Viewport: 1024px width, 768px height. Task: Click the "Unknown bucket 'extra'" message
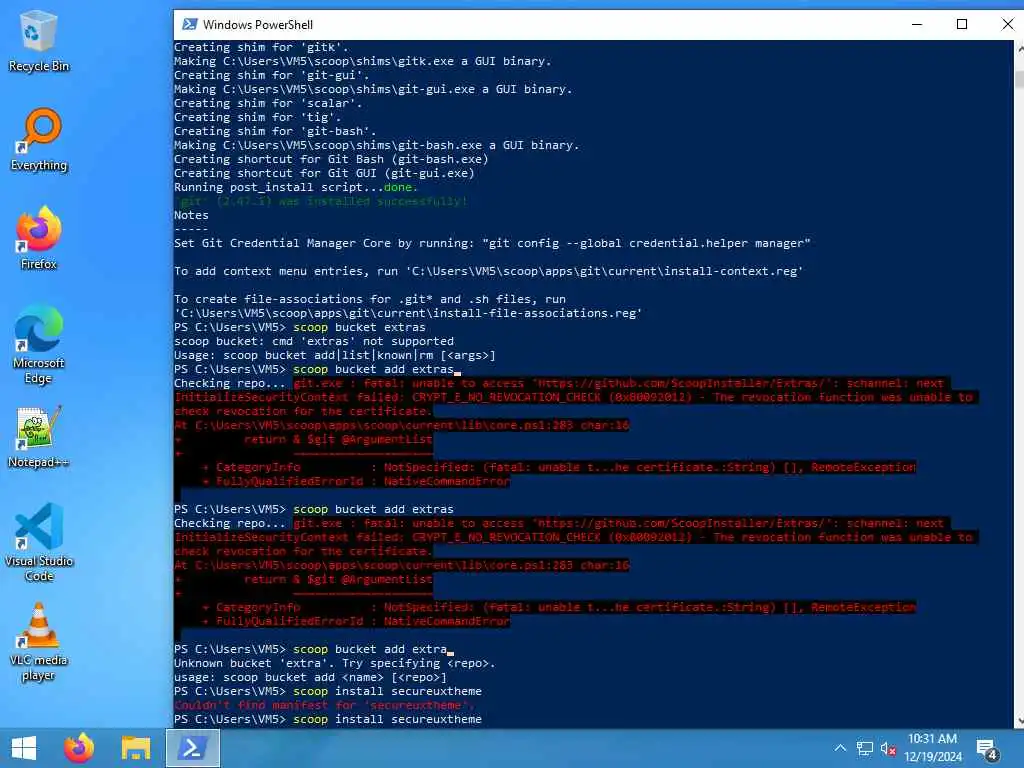[334, 664]
